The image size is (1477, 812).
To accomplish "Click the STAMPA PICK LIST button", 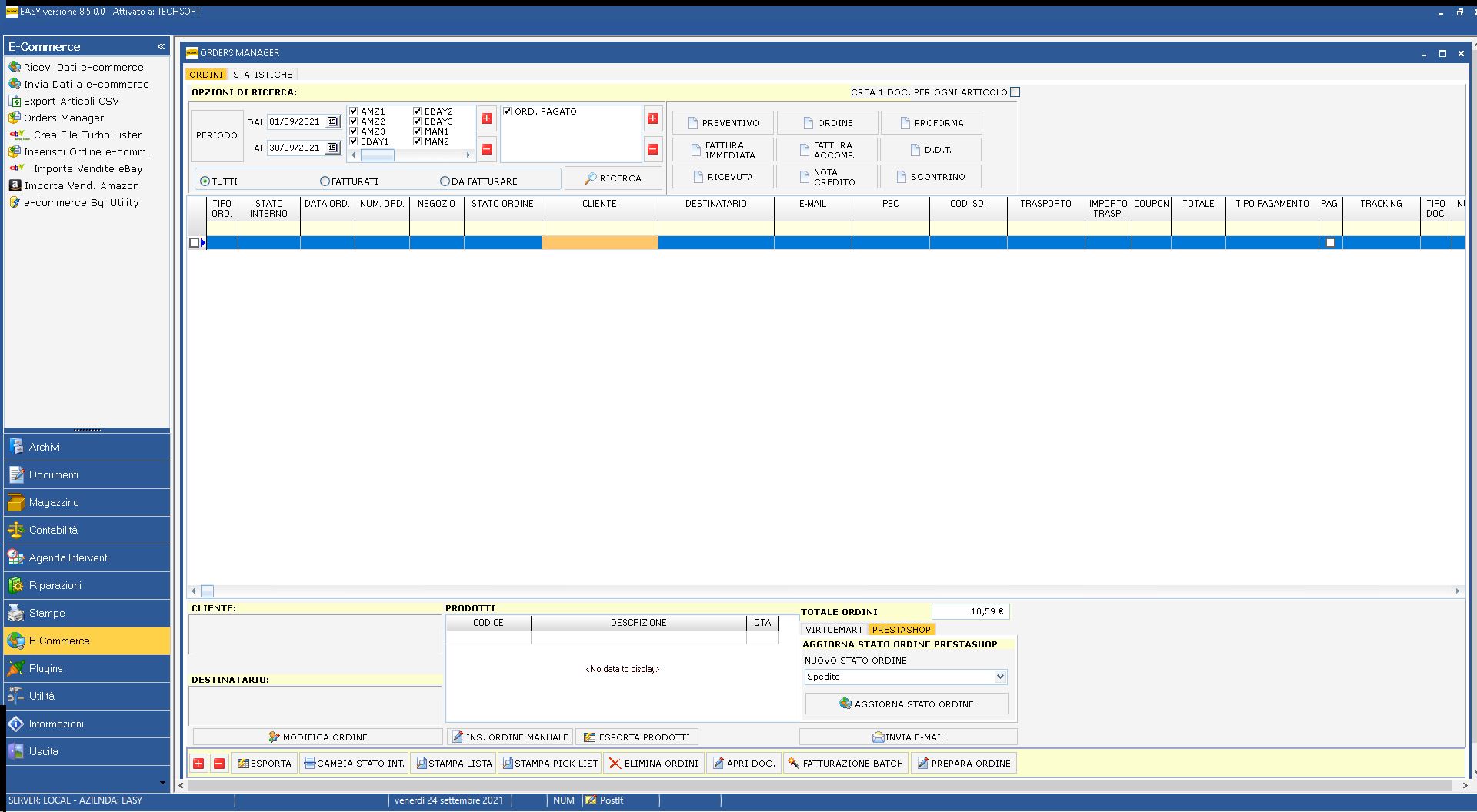I will tap(550, 764).
